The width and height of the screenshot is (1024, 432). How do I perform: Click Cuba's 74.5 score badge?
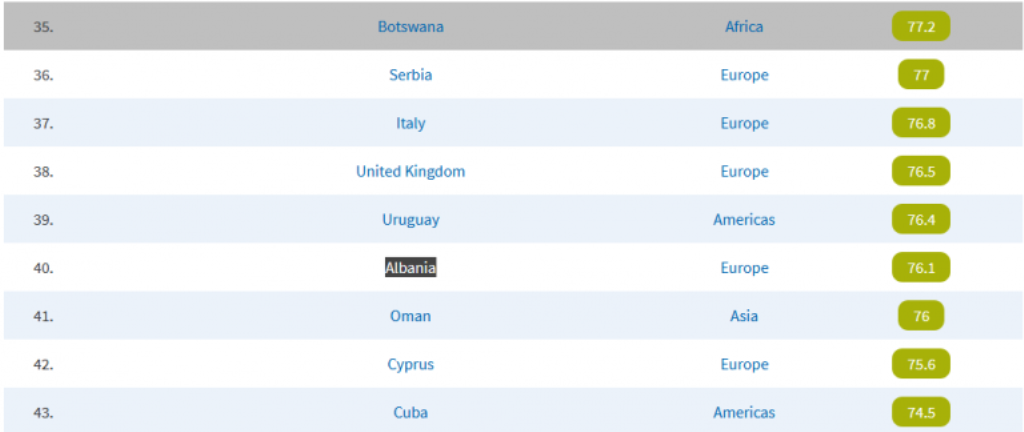point(920,412)
